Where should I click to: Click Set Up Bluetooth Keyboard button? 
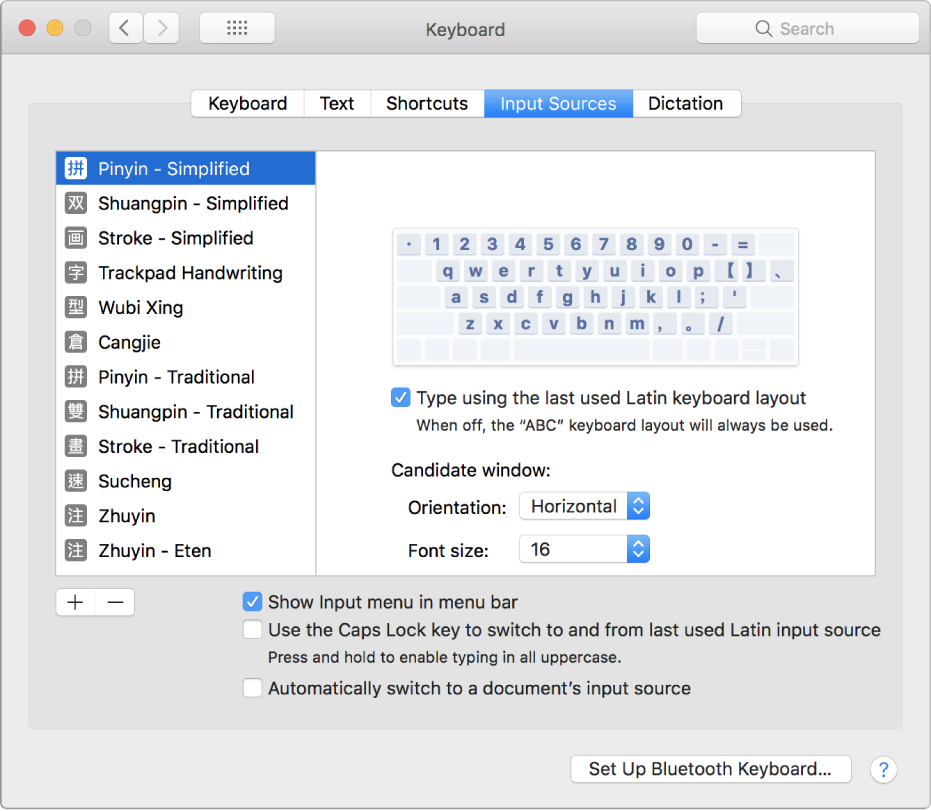[x=710, y=769]
